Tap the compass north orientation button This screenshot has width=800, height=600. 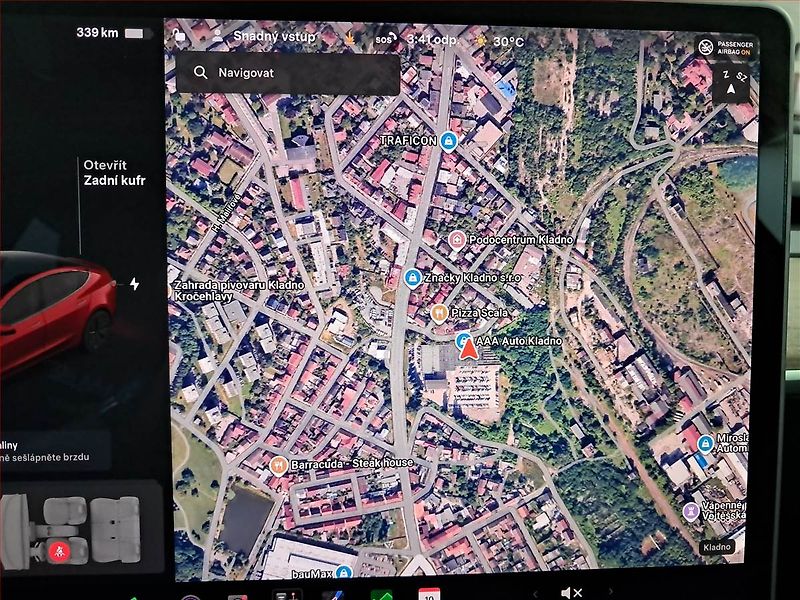[731, 84]
